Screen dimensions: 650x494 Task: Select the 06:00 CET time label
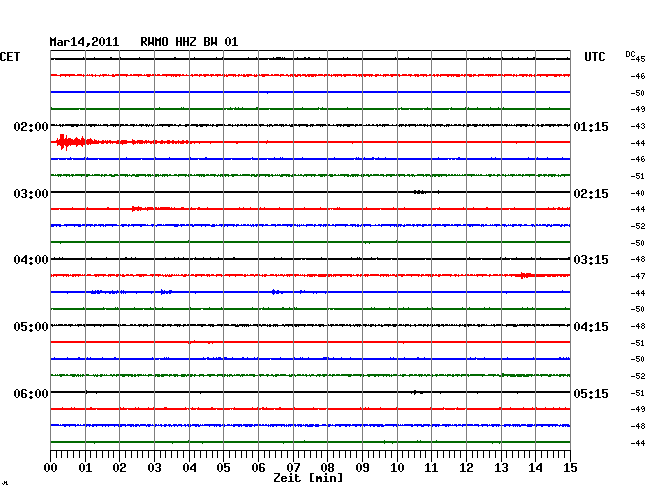click(31, 393)
